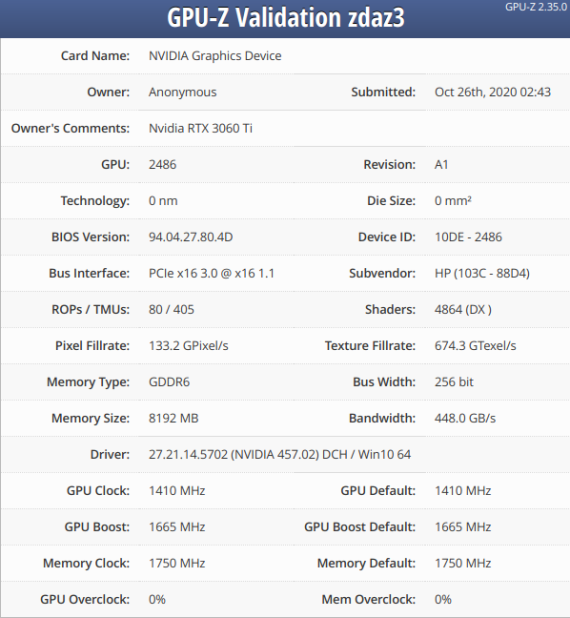Click device ID 10DE - 2486

click(x=468, y=237)
